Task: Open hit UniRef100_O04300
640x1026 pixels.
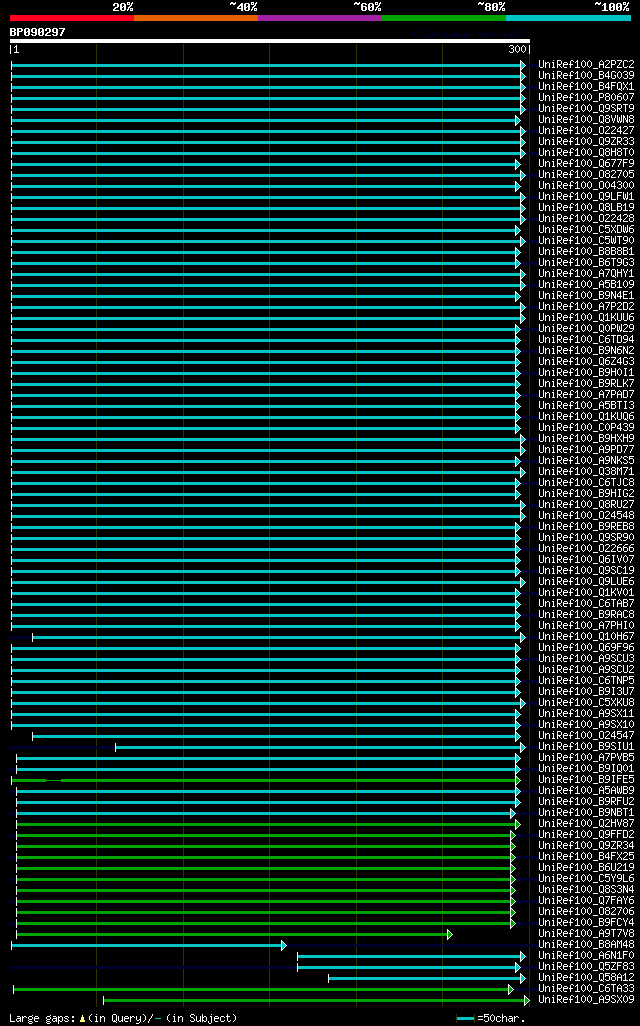Action: (586, 186)
